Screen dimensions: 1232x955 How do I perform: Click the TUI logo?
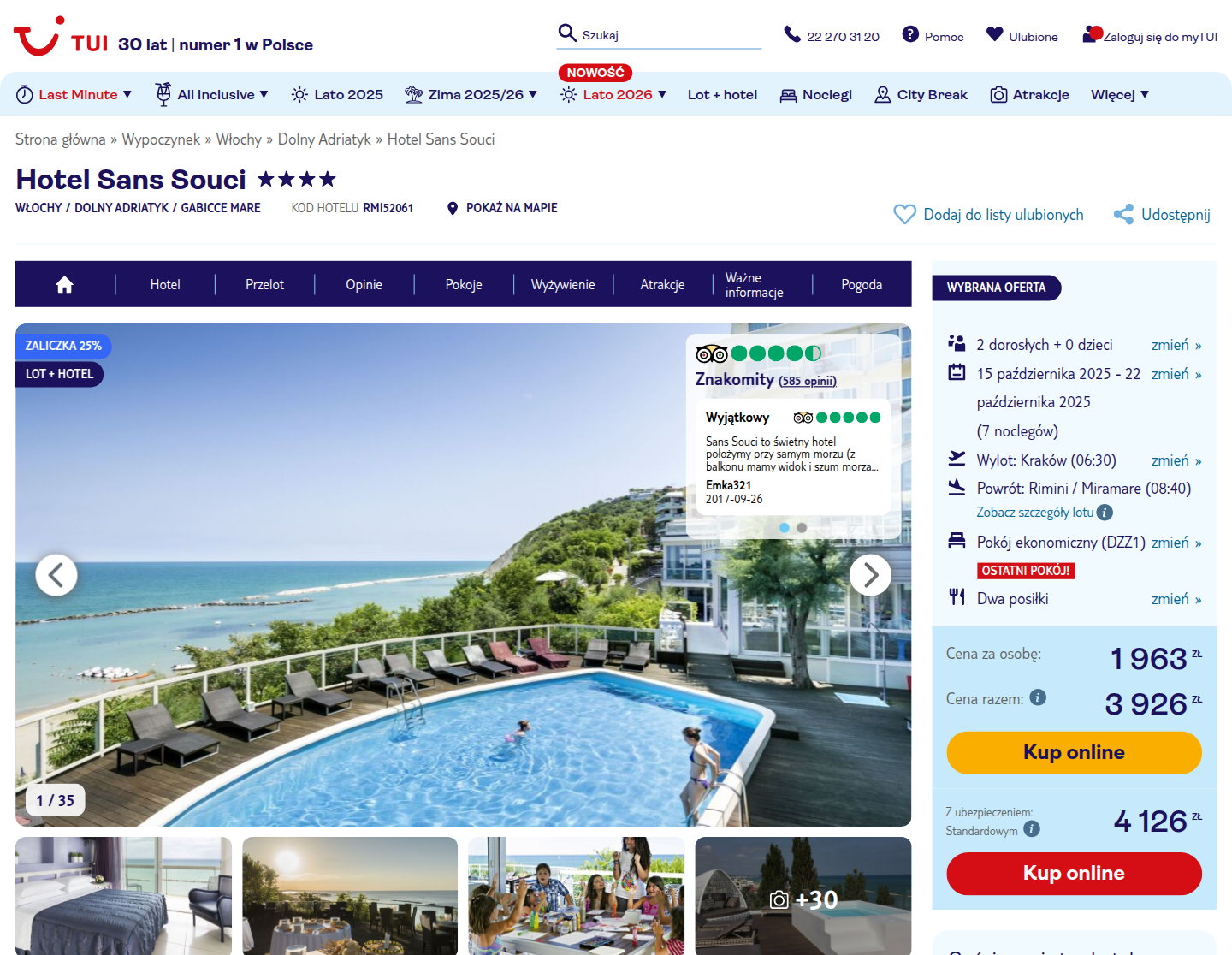pyautogui.click(x=61, y=38)
